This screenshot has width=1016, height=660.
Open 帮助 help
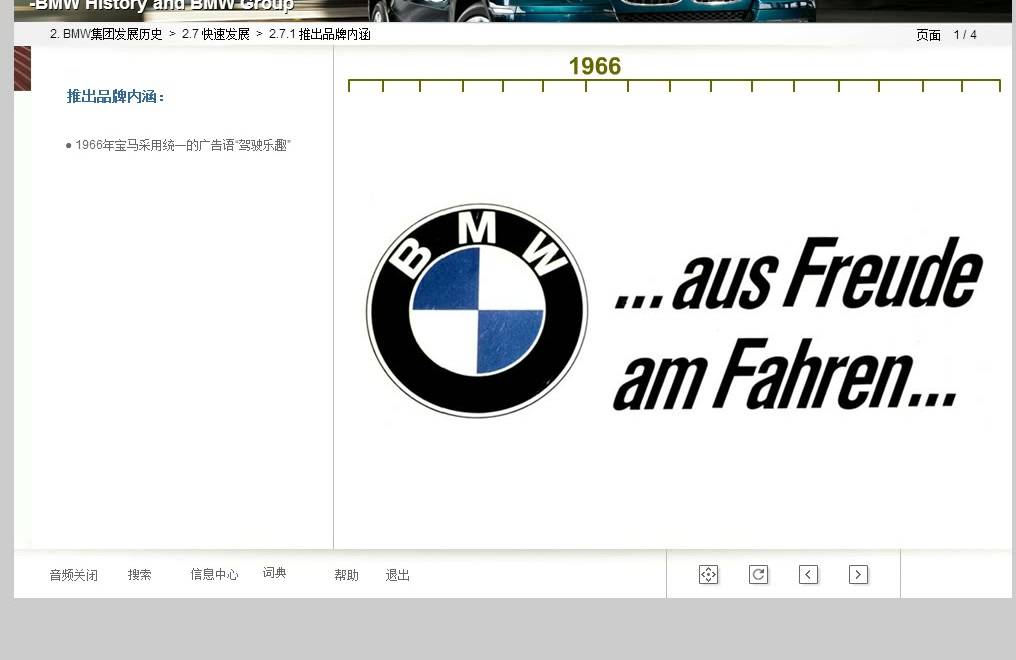(346, 575)
